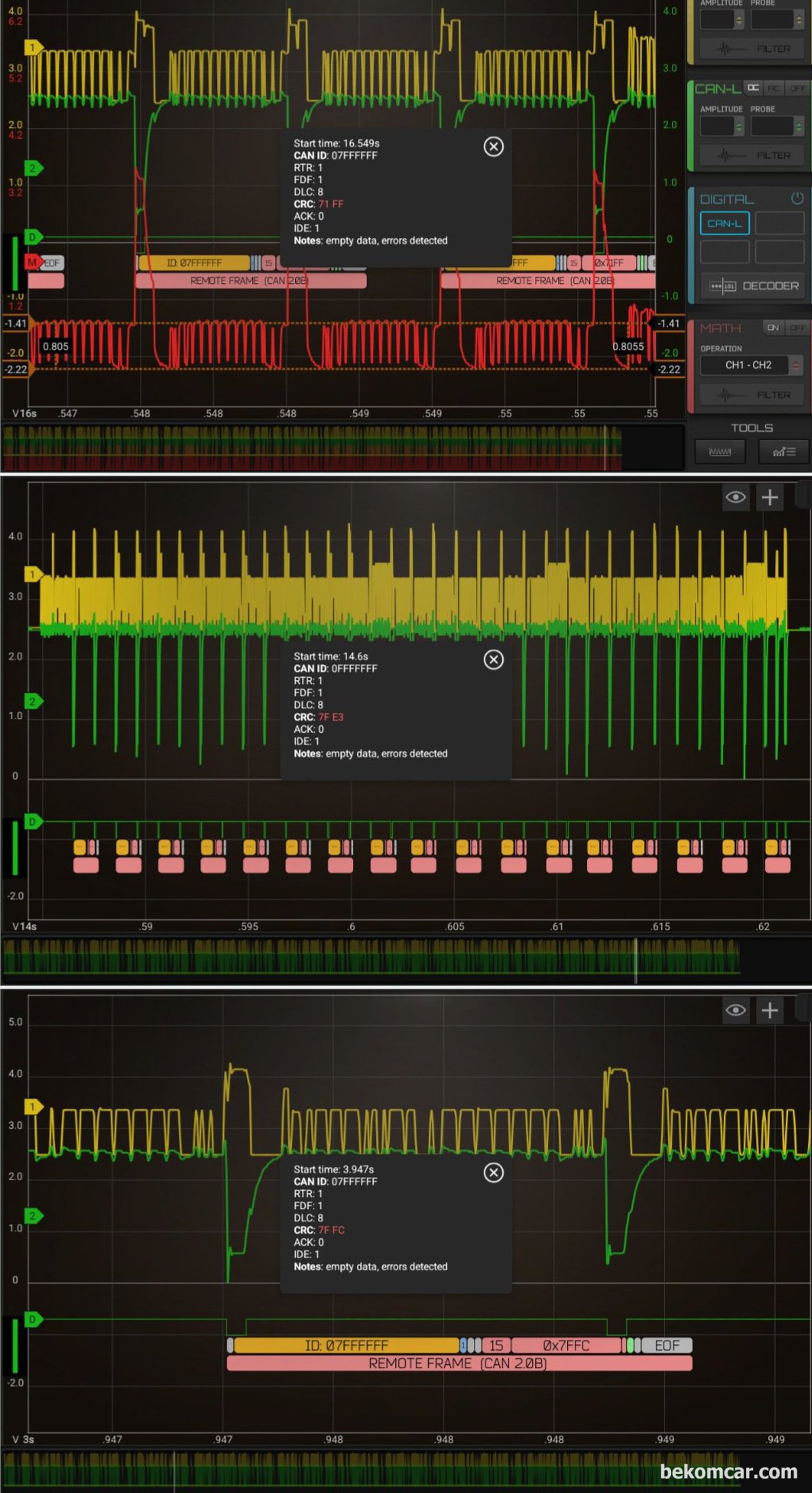Click the -1.41 voltage cursor handle on the left
Image resolution: width=812 pixels, height=1493 pixels.
coord(16,323)
